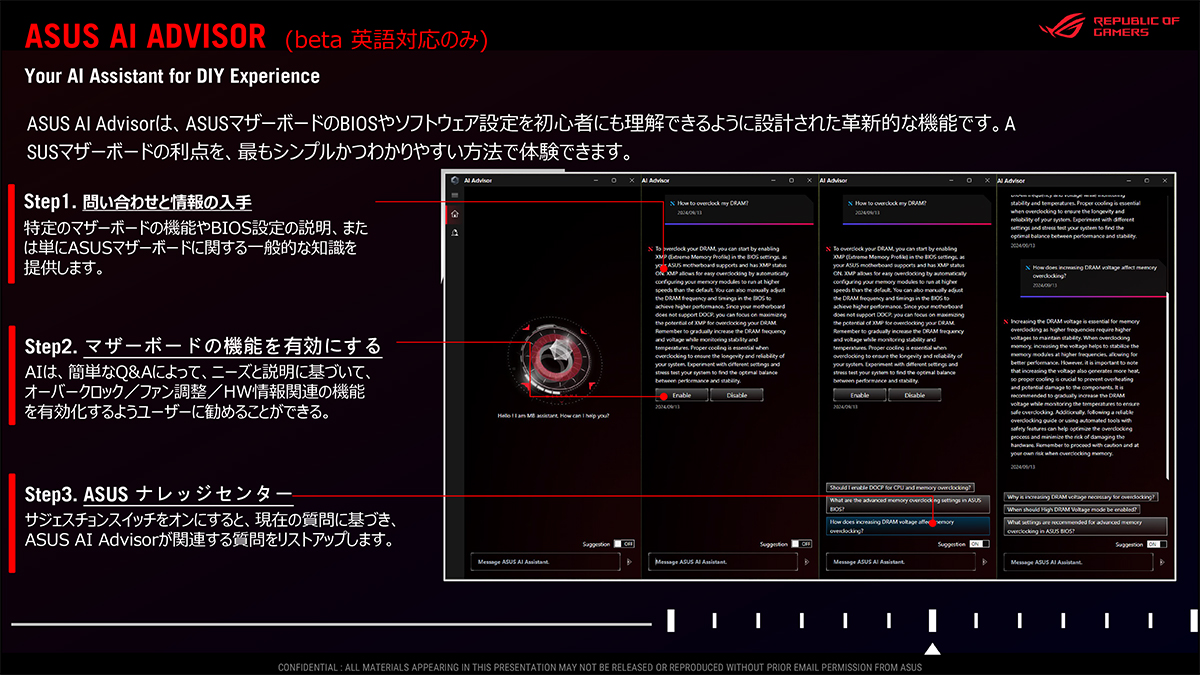Choose highlighted suggestion 'How does increasing DRAM voltage affect memory overclocking?'
Screen dimensions: 1200x675
(x=908, y=525)
